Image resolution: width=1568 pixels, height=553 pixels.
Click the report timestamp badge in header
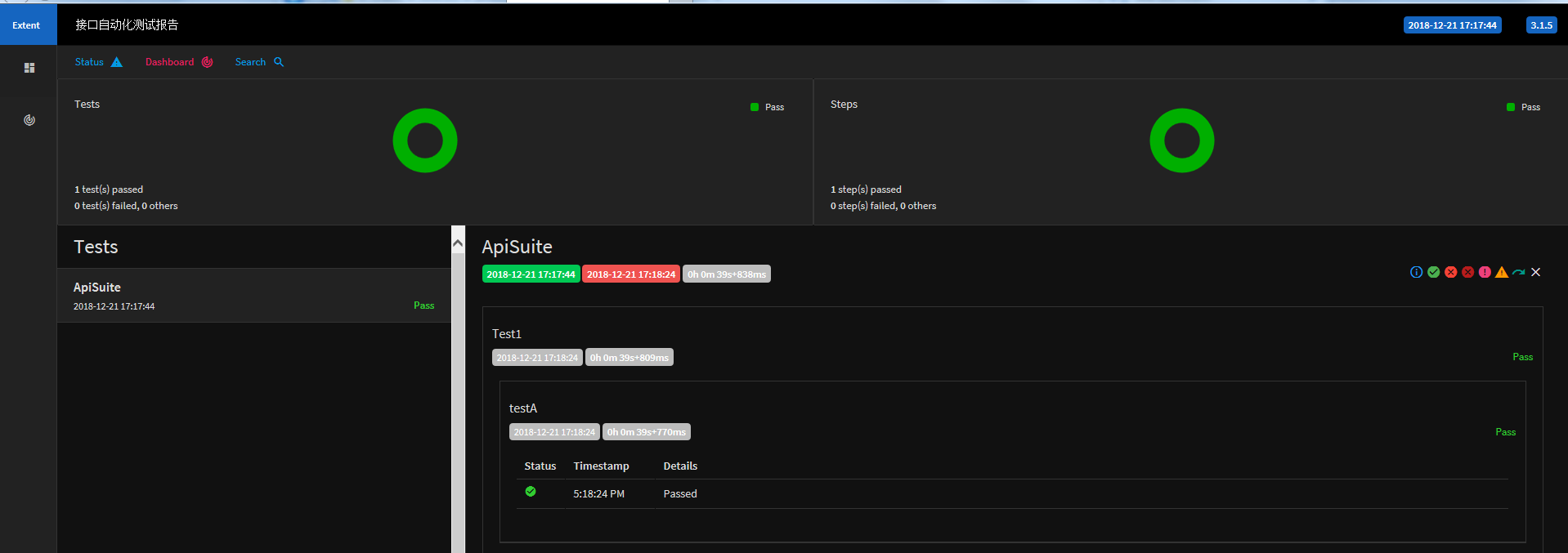point(1452,25)
